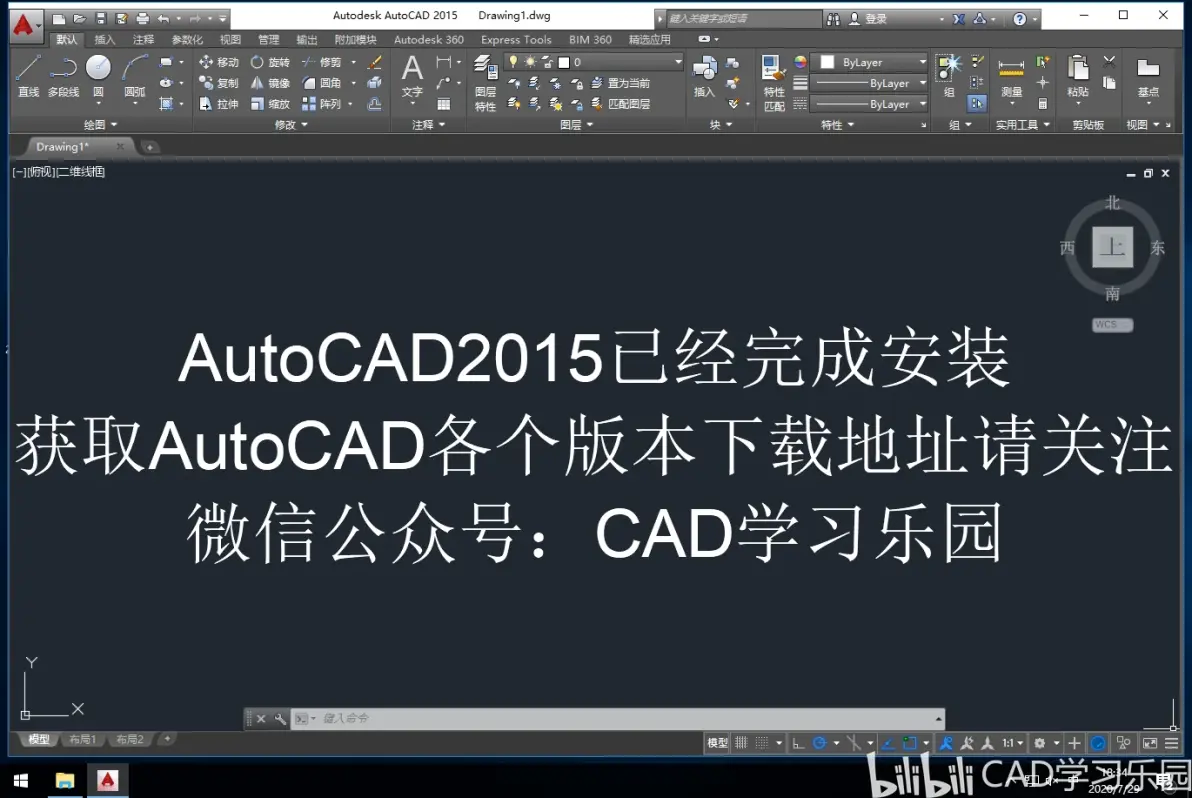Image resolution: width=1192 pixels, height=798 pixels.
Task: Open the Express Tools ribbon tab
Action: pos(516,40)
